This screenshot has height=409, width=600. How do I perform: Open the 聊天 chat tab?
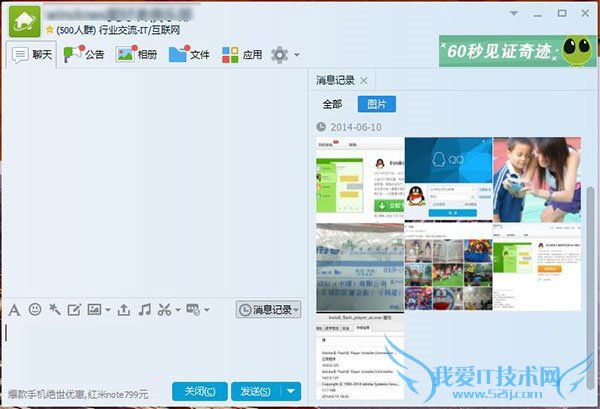[32, 55]
